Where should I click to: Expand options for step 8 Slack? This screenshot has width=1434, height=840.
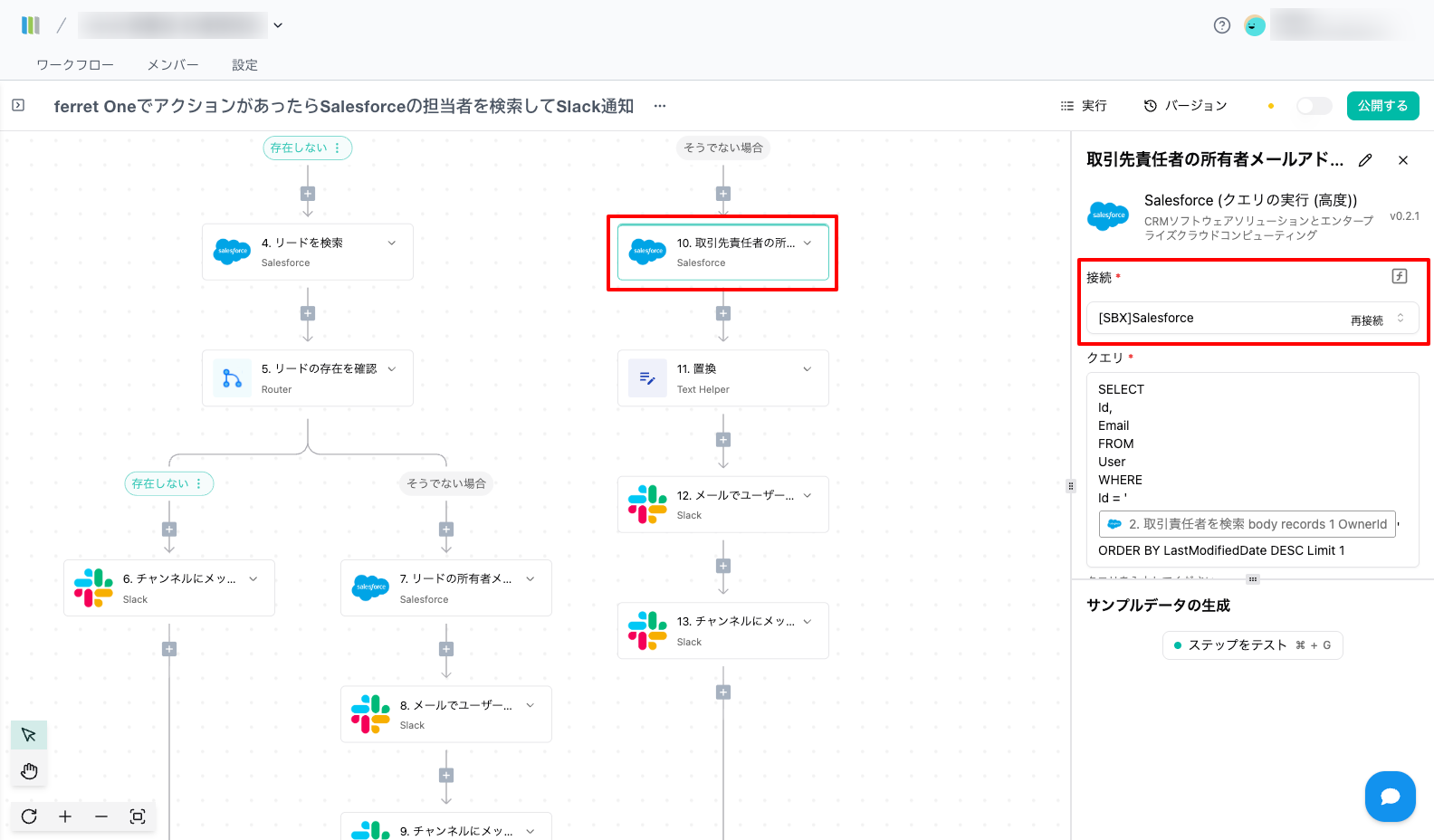pos(531,705)
